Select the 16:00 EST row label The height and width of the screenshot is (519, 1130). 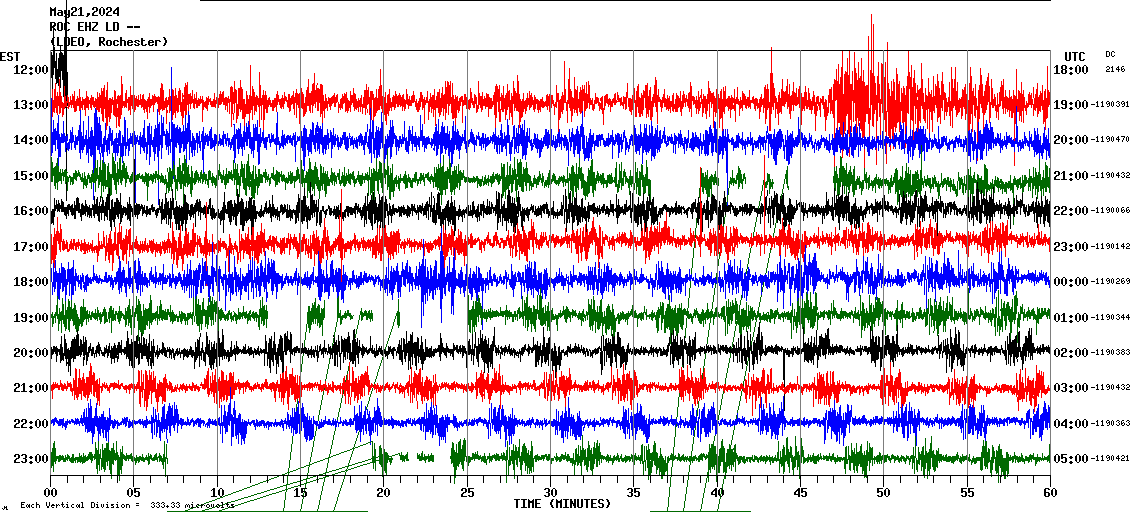31,211
